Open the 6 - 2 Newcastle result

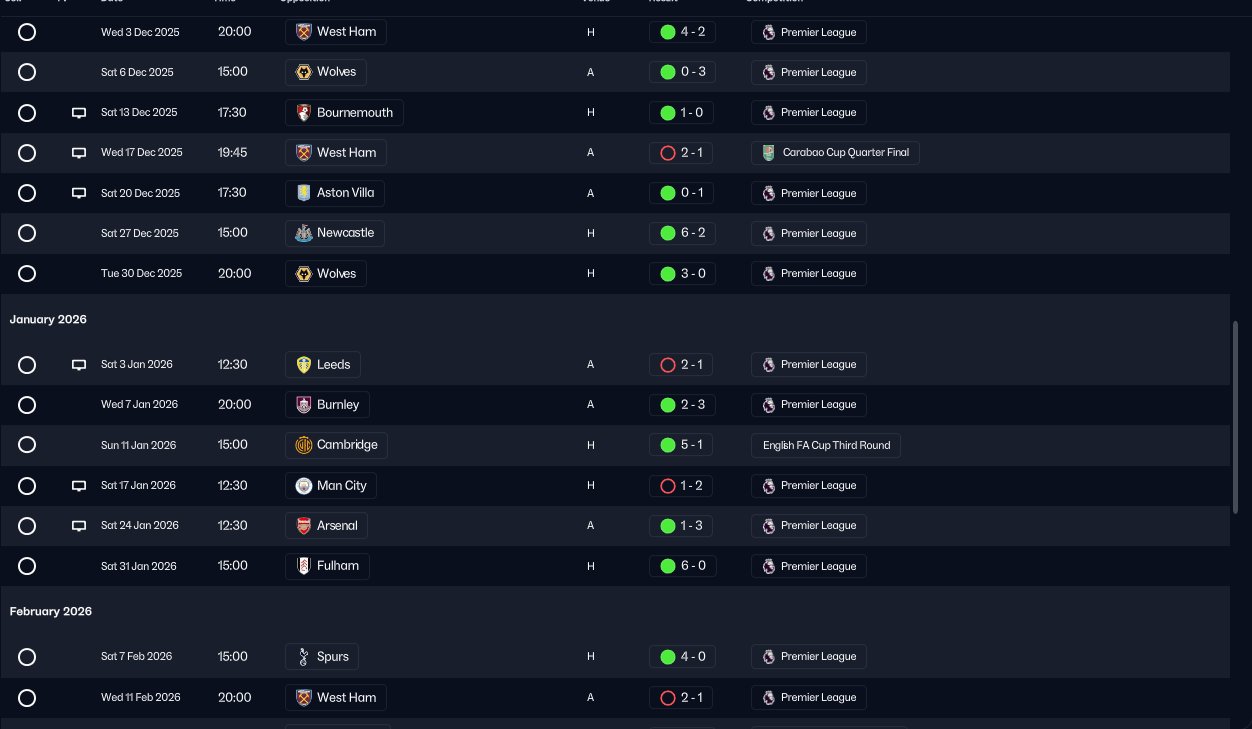point(682,233)
